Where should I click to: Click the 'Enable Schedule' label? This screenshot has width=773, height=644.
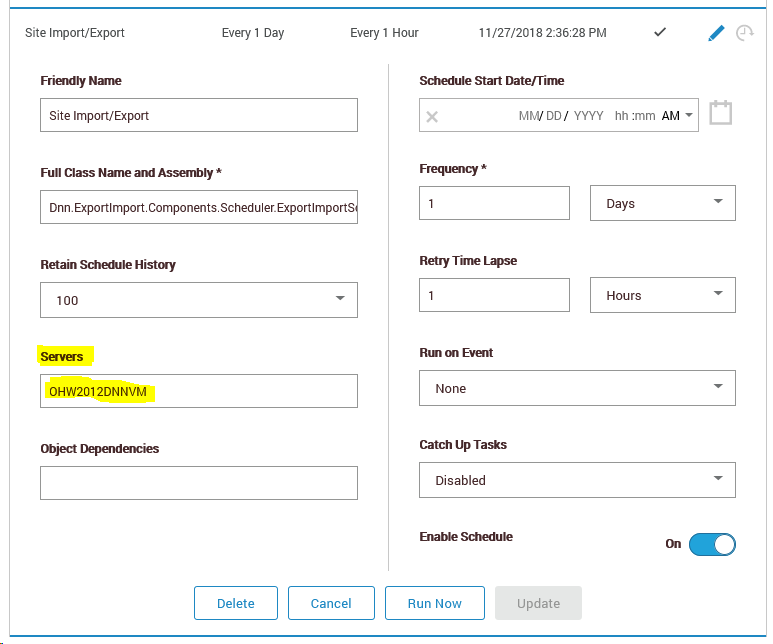466,537
